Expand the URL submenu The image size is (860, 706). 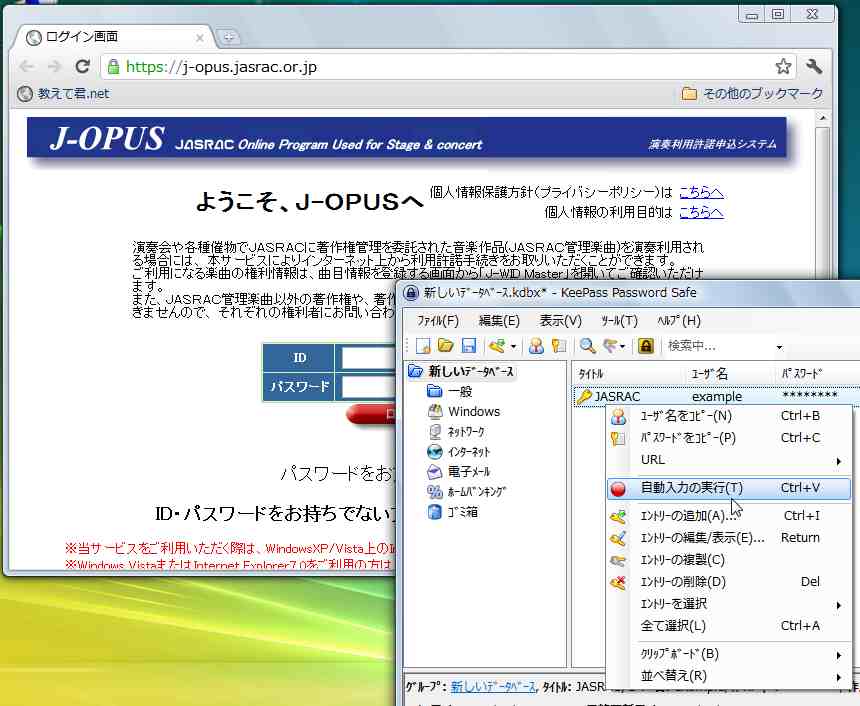tap(729, 460)
